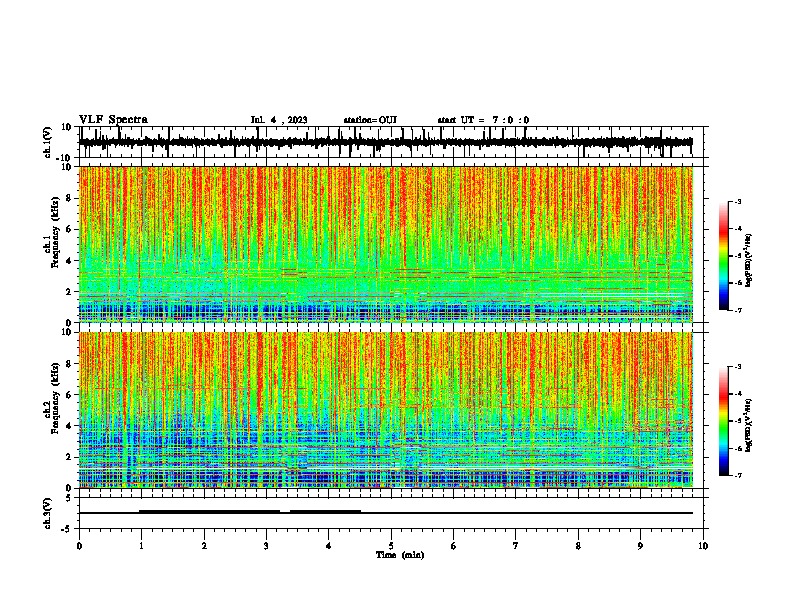792x612 pixels.
Task: Click time axis tick label "3"
Action: click(x=266, y=546)
